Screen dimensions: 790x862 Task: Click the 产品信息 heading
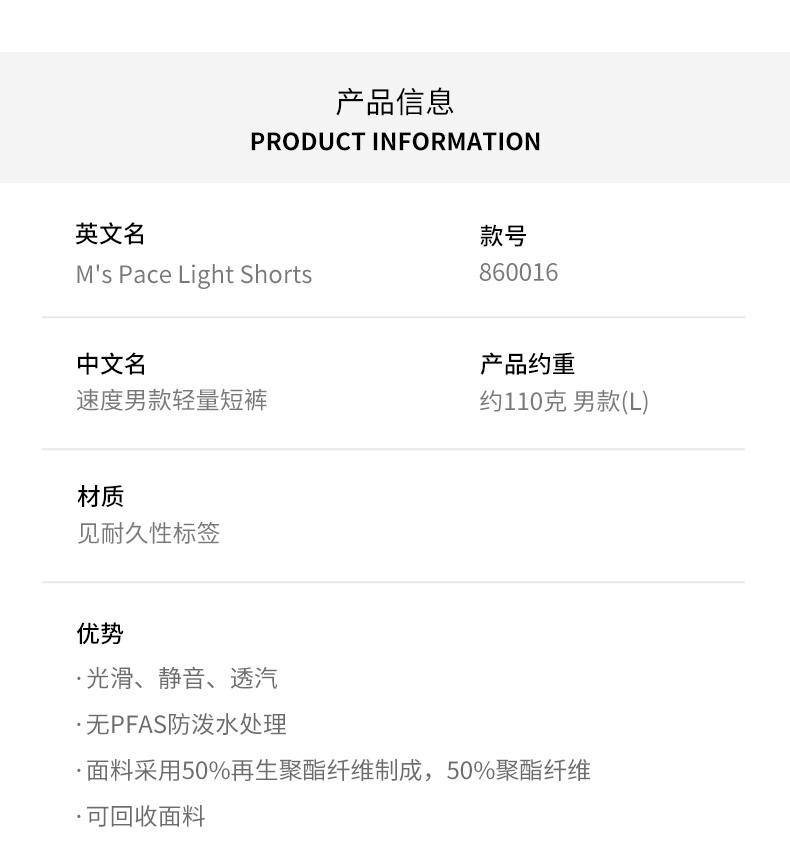395,101
